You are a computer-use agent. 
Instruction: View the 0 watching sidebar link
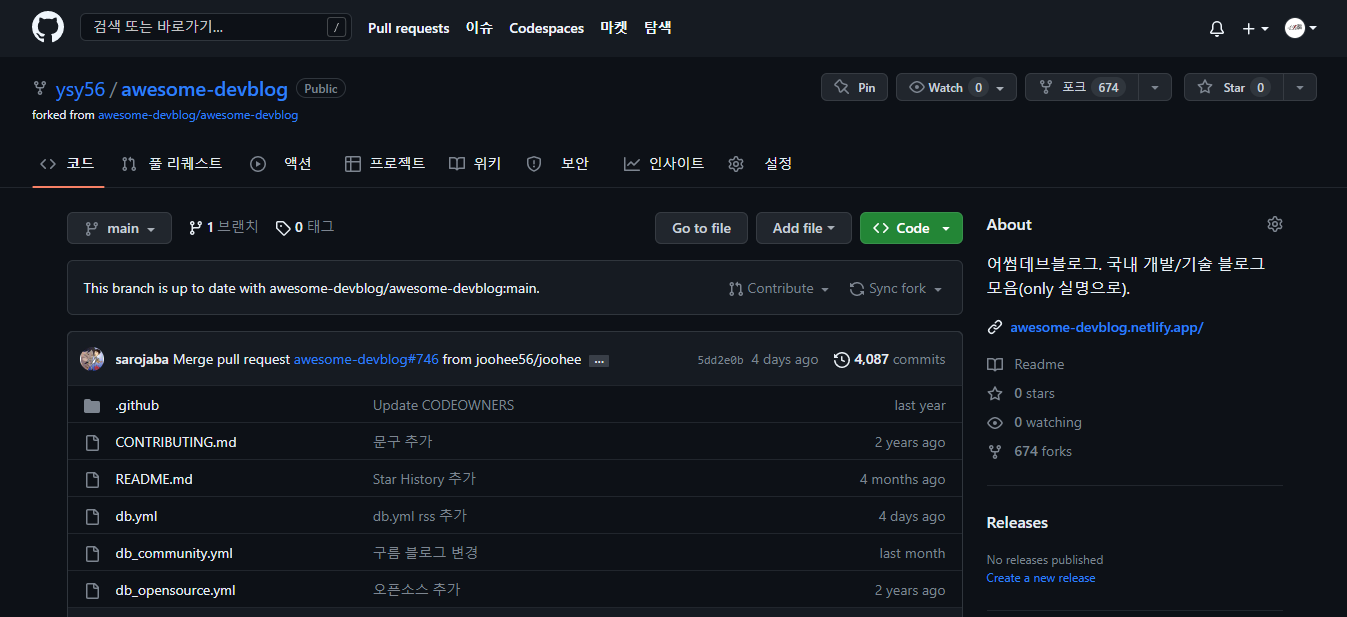tap(1035, 423)
